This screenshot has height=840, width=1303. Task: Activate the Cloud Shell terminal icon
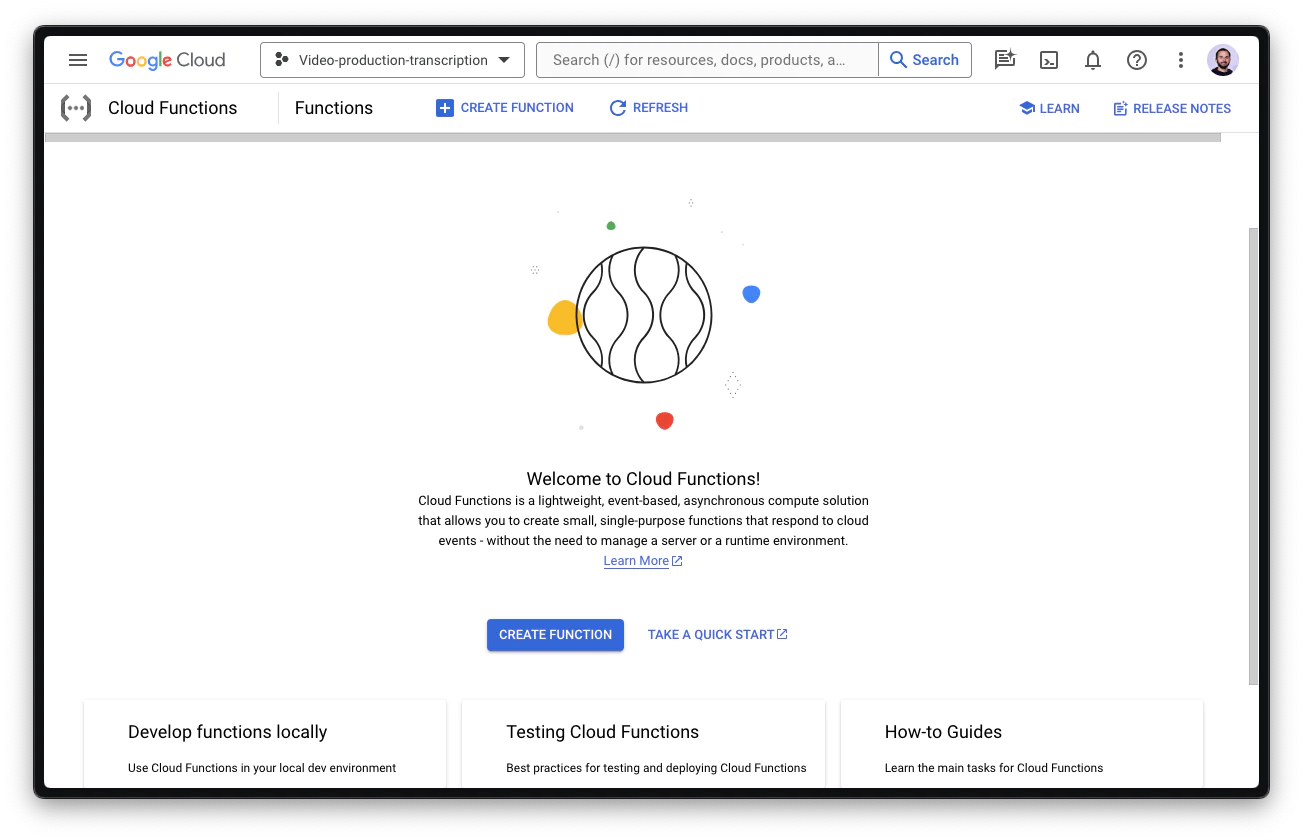pyautogui.click(x=1049, y=60)
